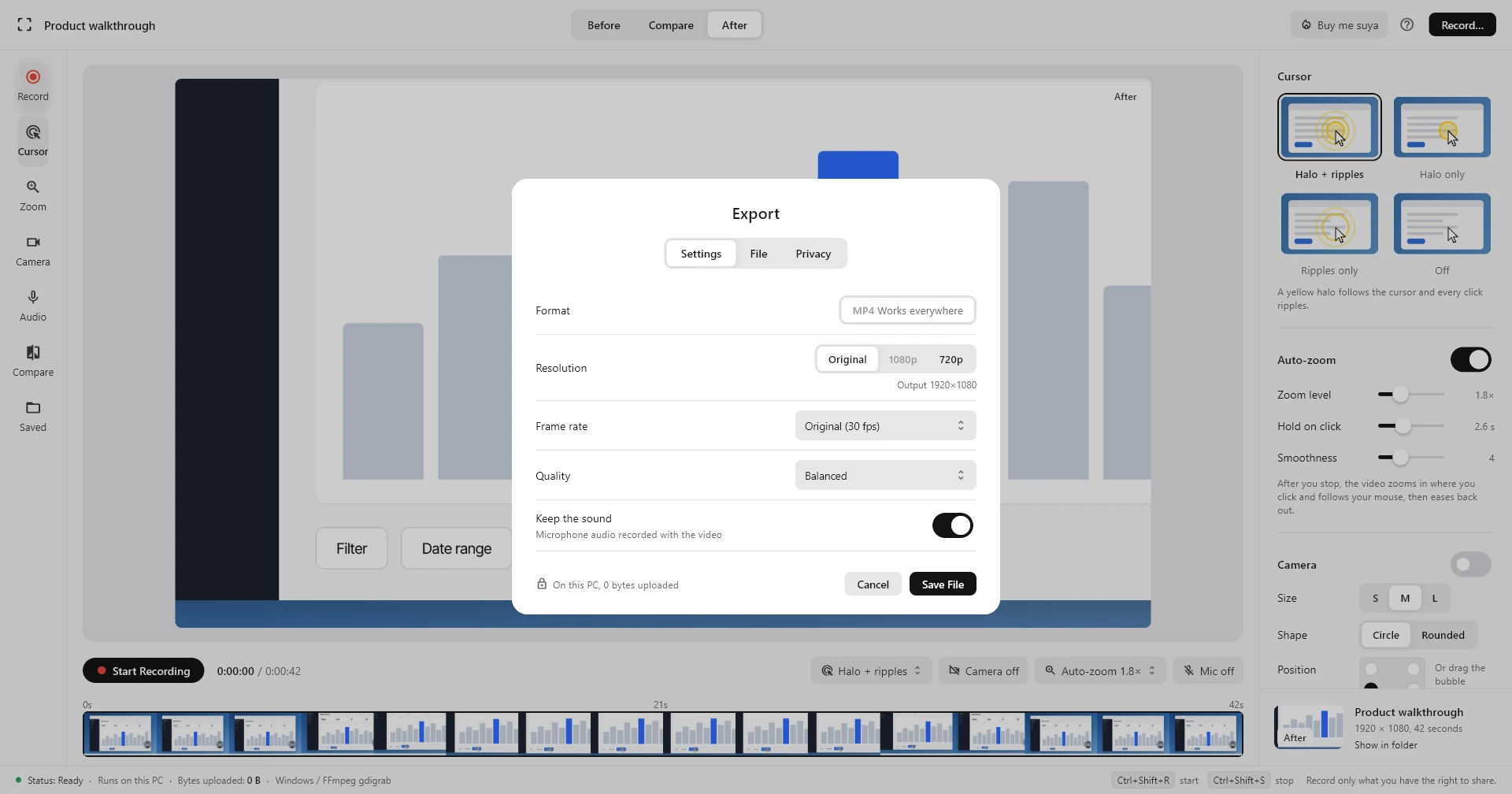Open the Frame rate dropdown
Screen dimensions: 1512x794
point(886,426)
